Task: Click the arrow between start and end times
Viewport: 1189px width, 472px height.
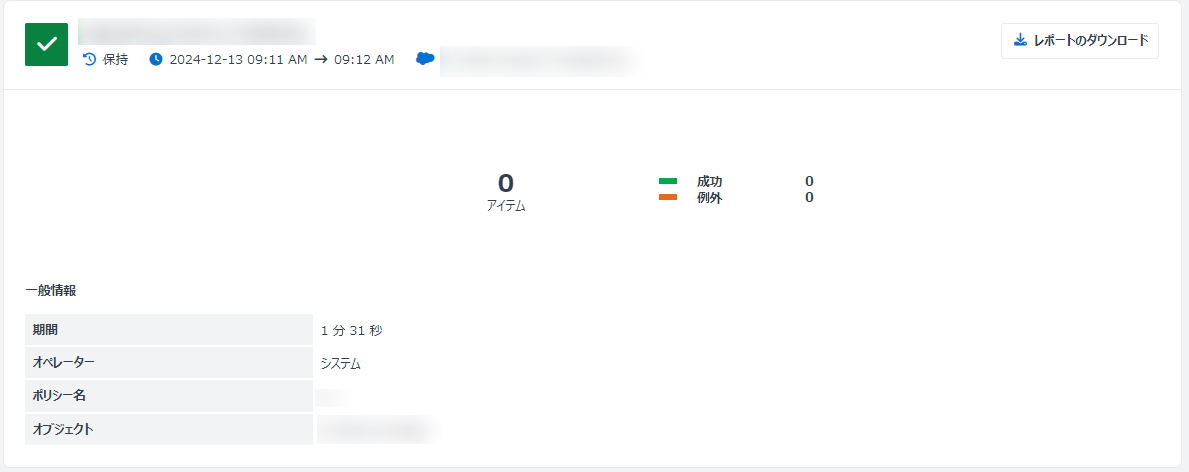Action: point(320,59)
